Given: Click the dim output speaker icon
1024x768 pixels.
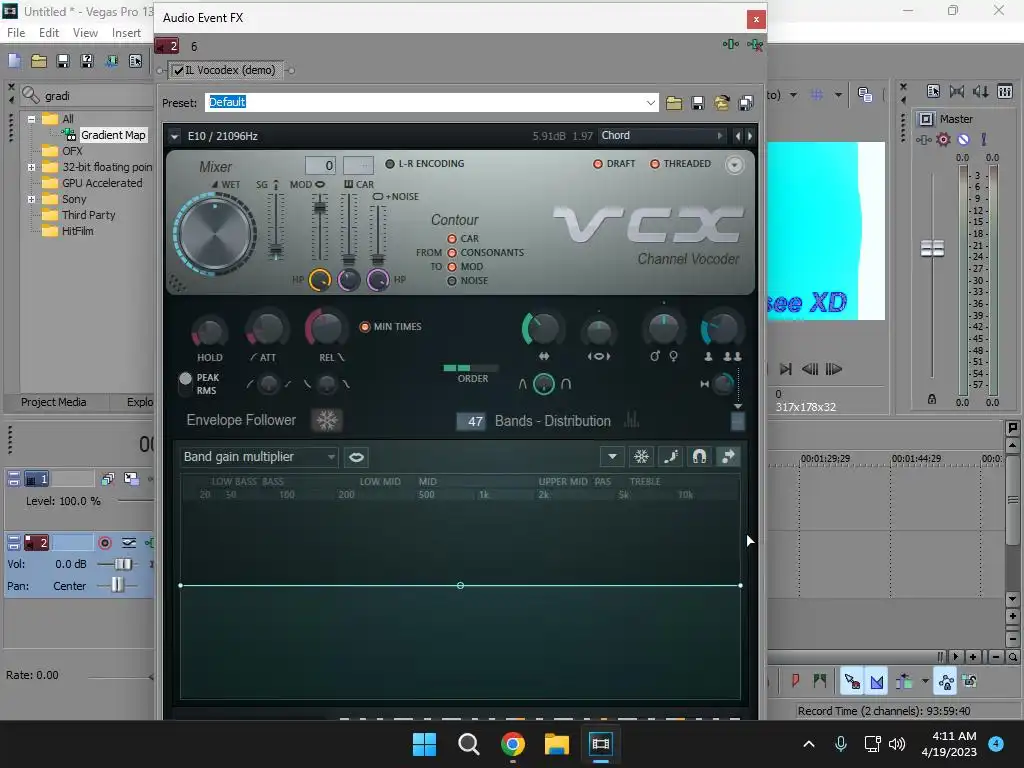Looking at the screenshot, I should pyautogui.click(x=980, y=91).
